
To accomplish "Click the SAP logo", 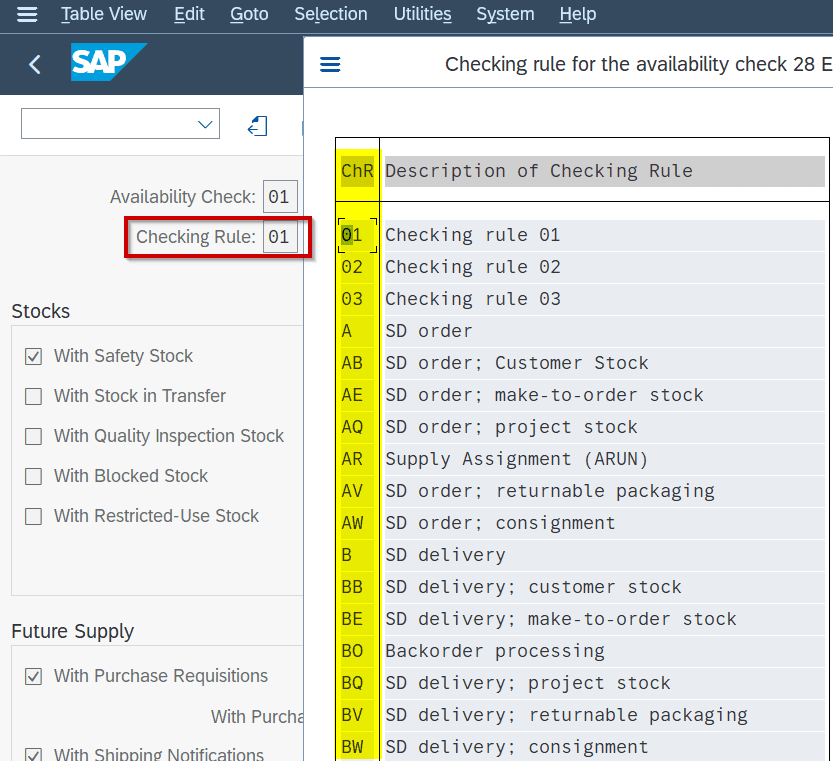I will (108, 62).
